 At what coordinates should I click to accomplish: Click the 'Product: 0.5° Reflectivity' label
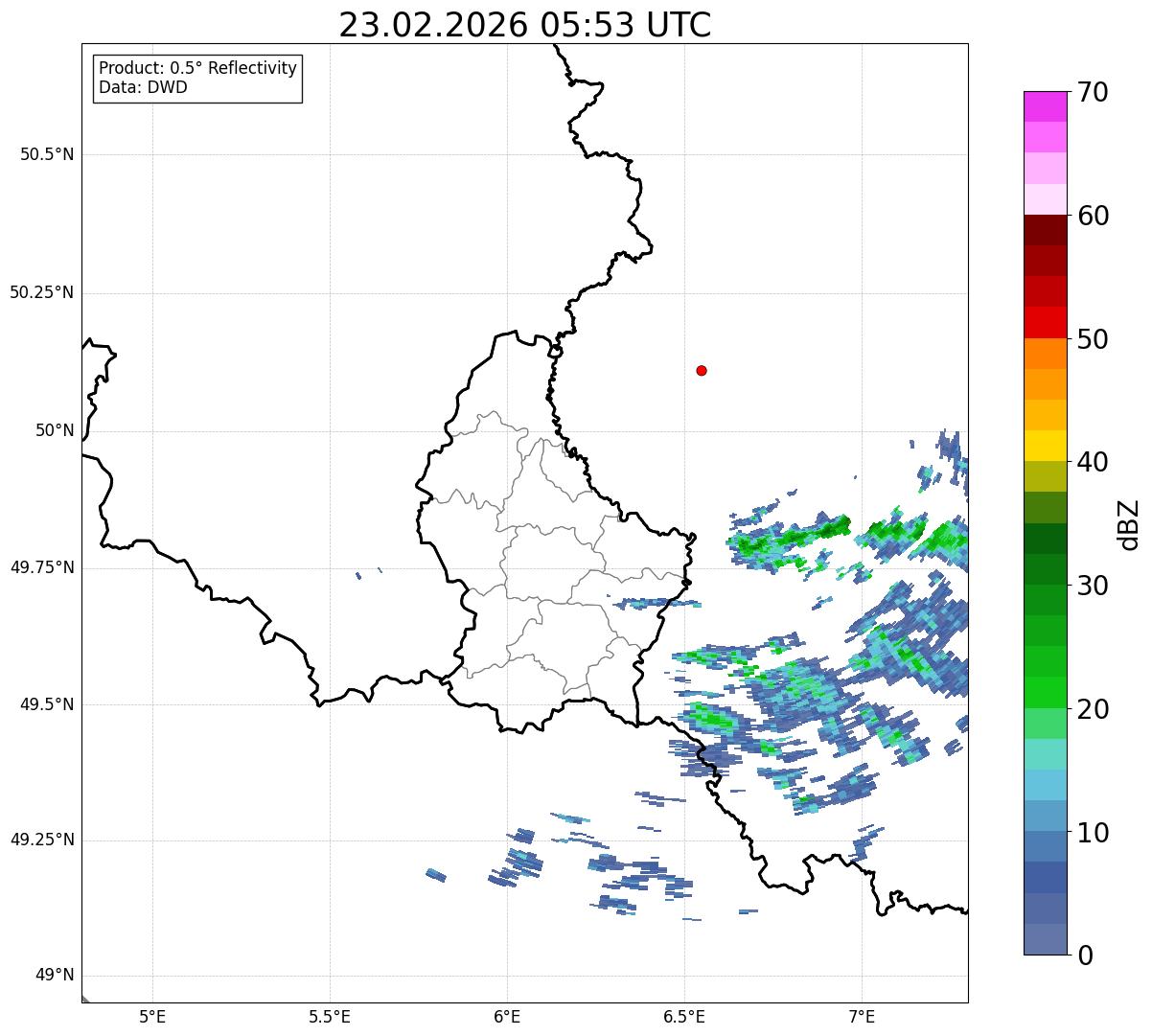click(198, 69)
